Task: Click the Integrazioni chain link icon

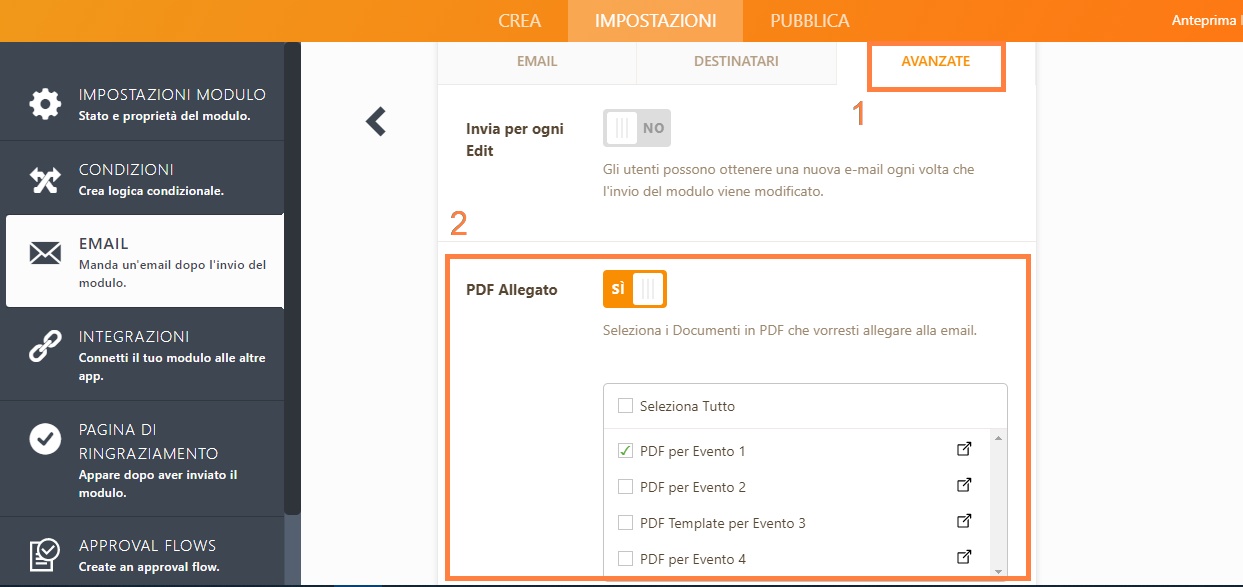Action: coord(45,346)
